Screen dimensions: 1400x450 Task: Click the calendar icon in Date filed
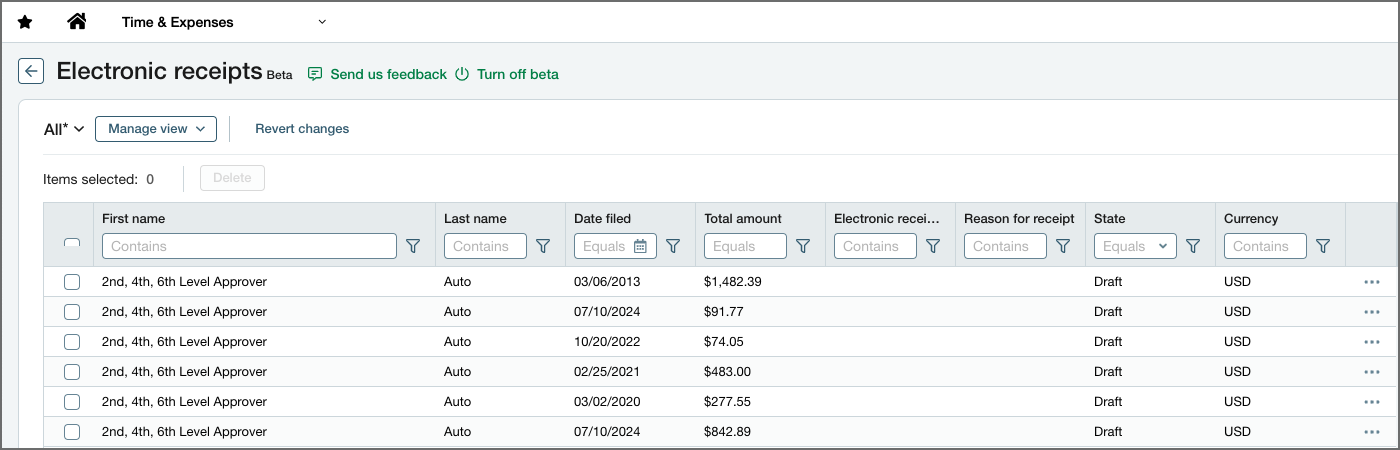[640, 246]
